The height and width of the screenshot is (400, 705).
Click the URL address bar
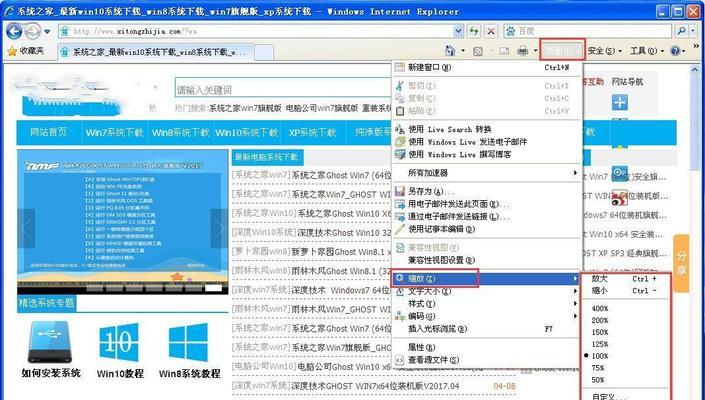coord(256,31)
